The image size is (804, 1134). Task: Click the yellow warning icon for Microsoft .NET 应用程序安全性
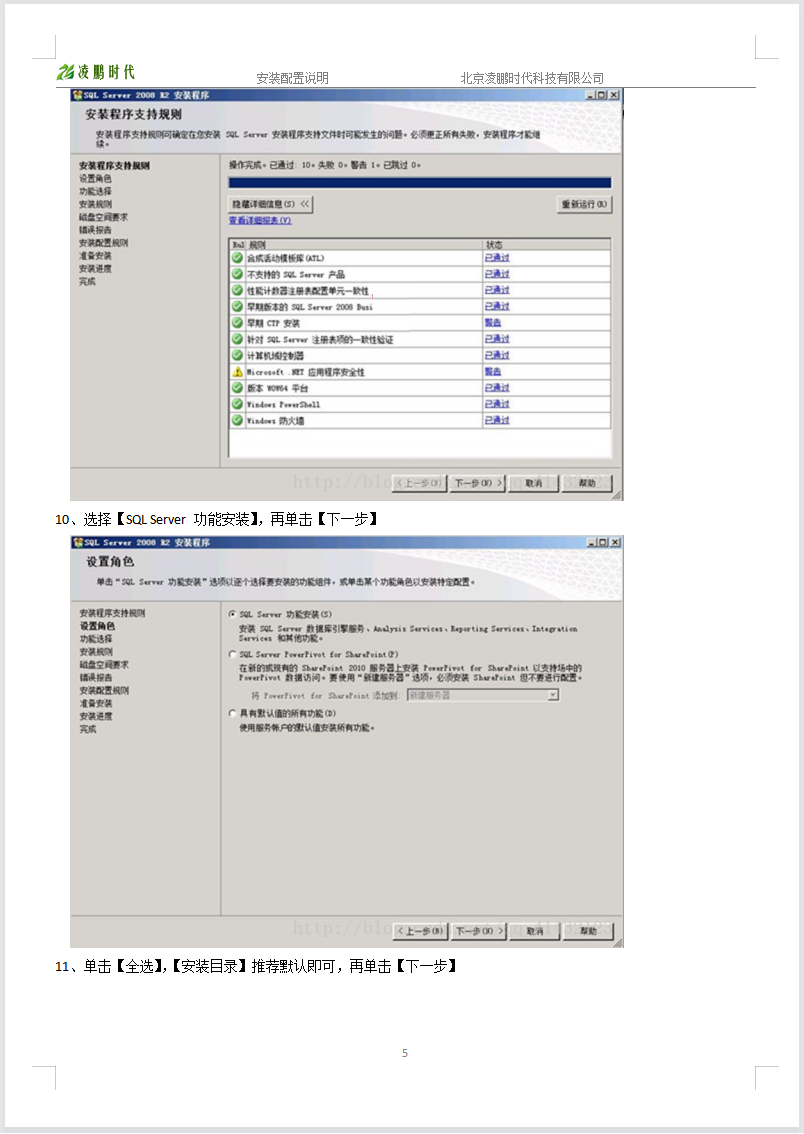(x=237, y=372)
